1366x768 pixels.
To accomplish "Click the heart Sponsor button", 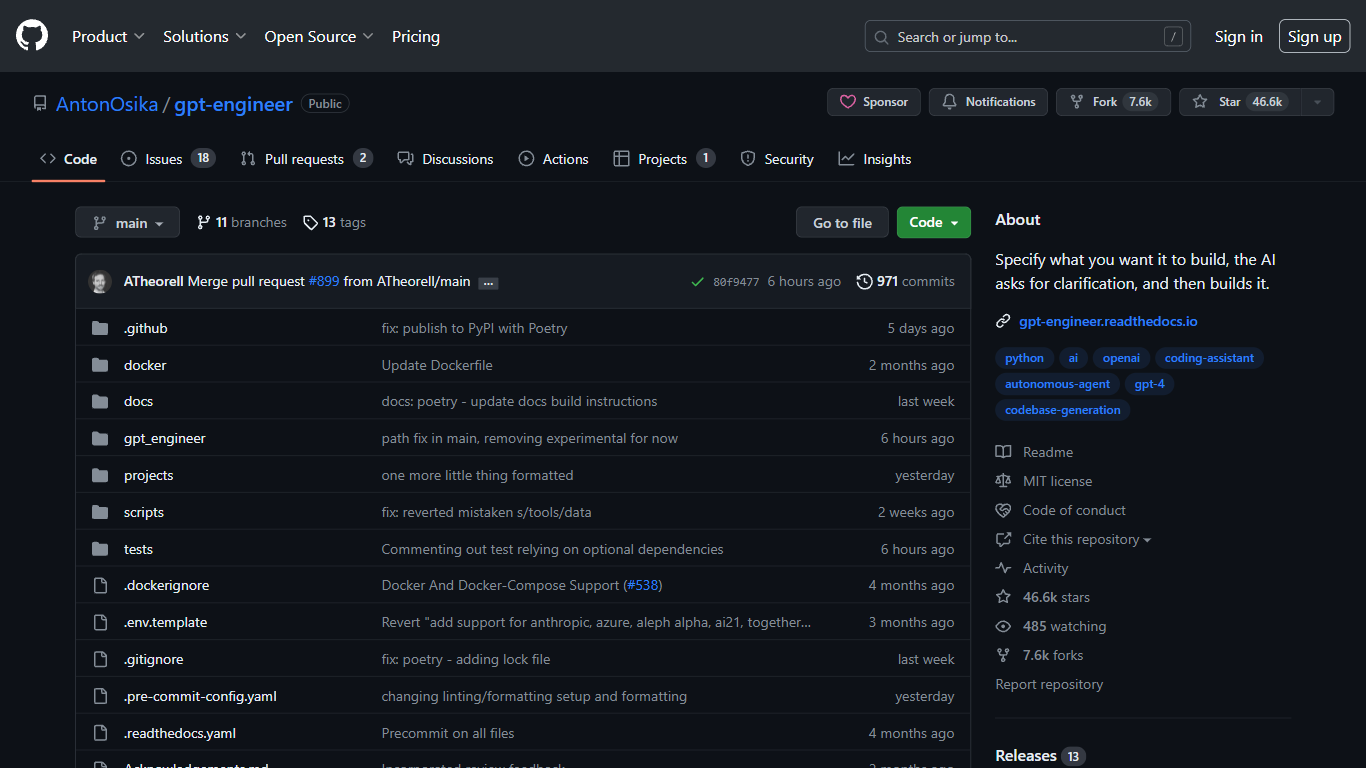I will 874,102.
